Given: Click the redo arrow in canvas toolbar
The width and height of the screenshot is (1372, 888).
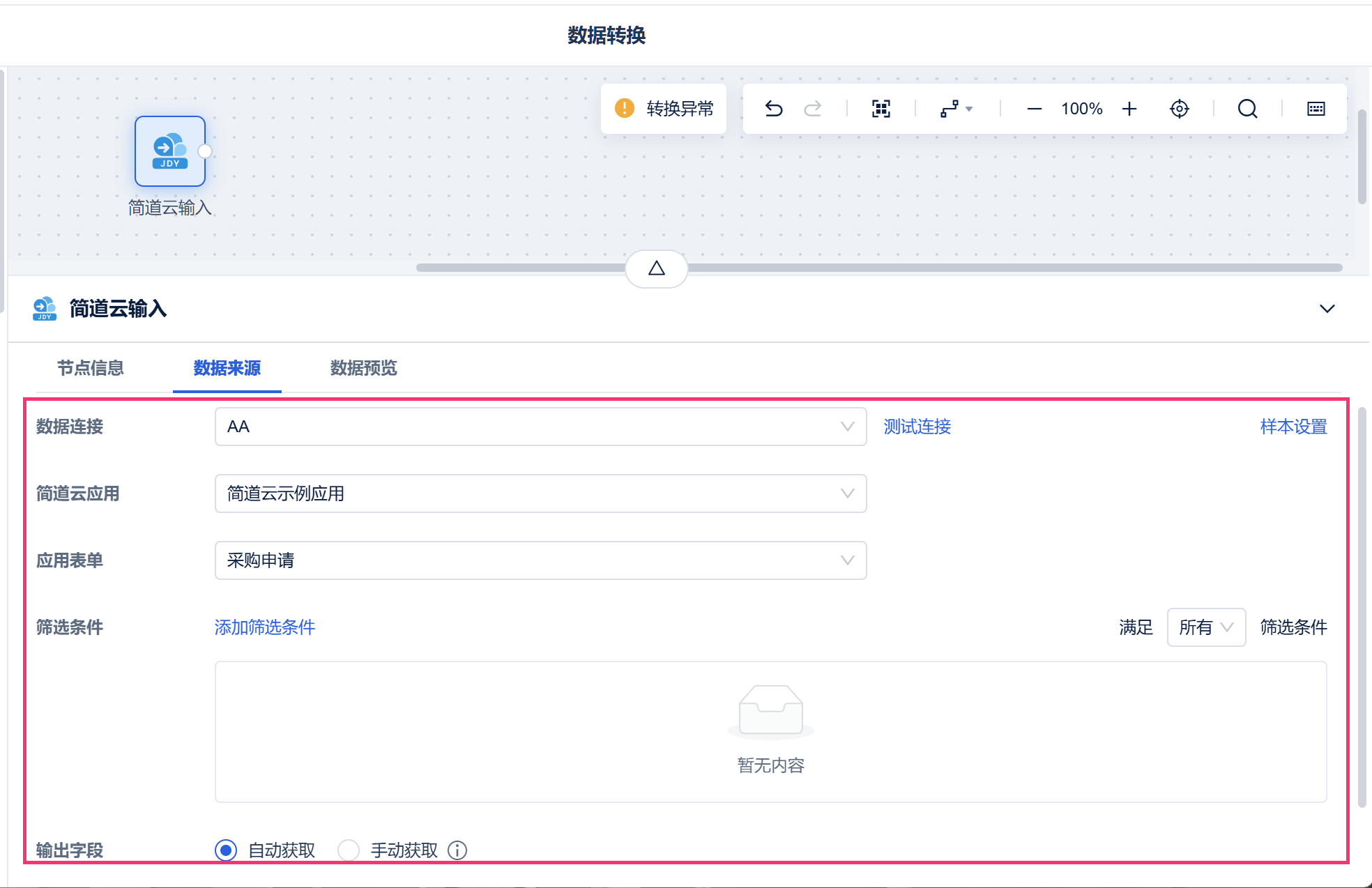Looking at the screenshot, I should 813,109.
